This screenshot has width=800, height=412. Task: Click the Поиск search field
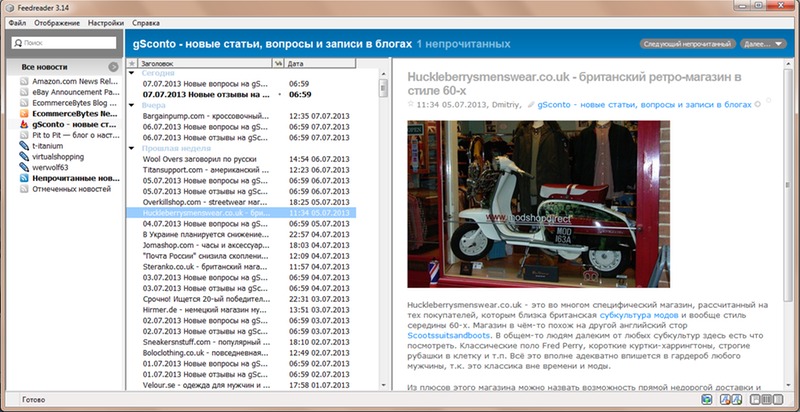64,43
